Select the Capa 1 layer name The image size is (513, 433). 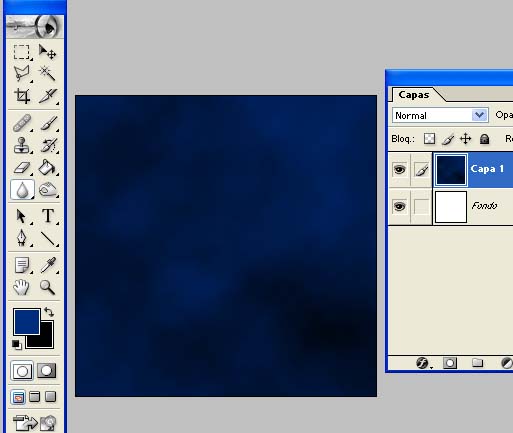coord(487,169)
